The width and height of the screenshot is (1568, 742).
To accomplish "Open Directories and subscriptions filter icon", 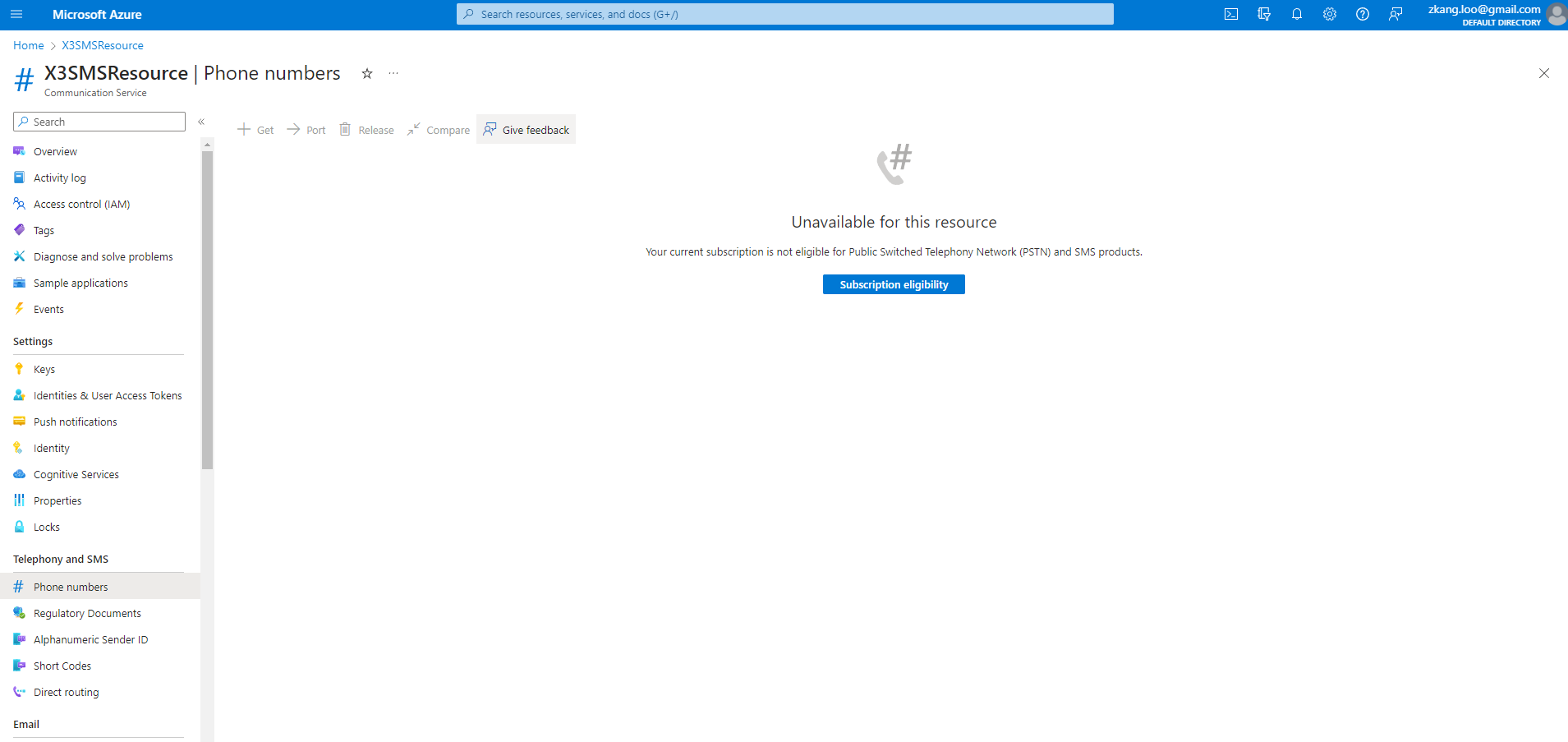I will 1264,14.
